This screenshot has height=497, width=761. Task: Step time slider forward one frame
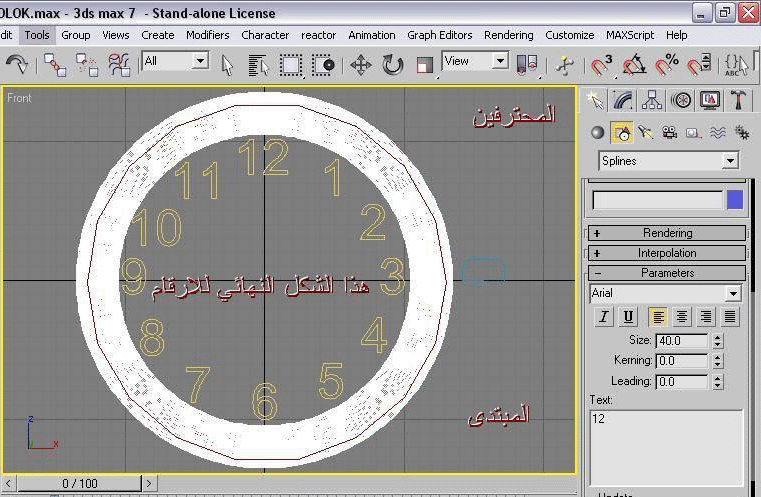[x=149, y=483]
